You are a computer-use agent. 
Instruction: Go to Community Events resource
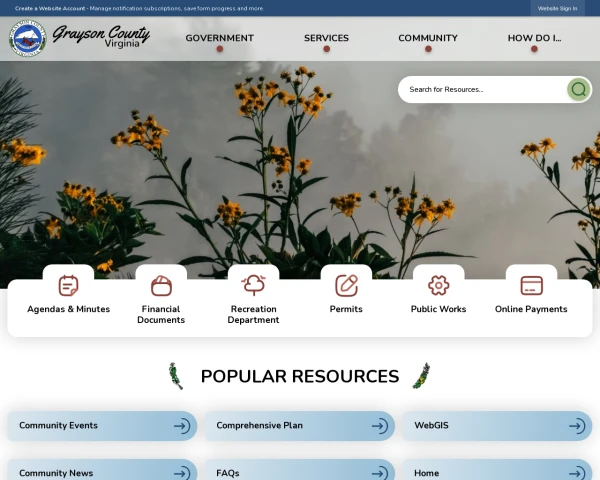click(x=102, y=426)
